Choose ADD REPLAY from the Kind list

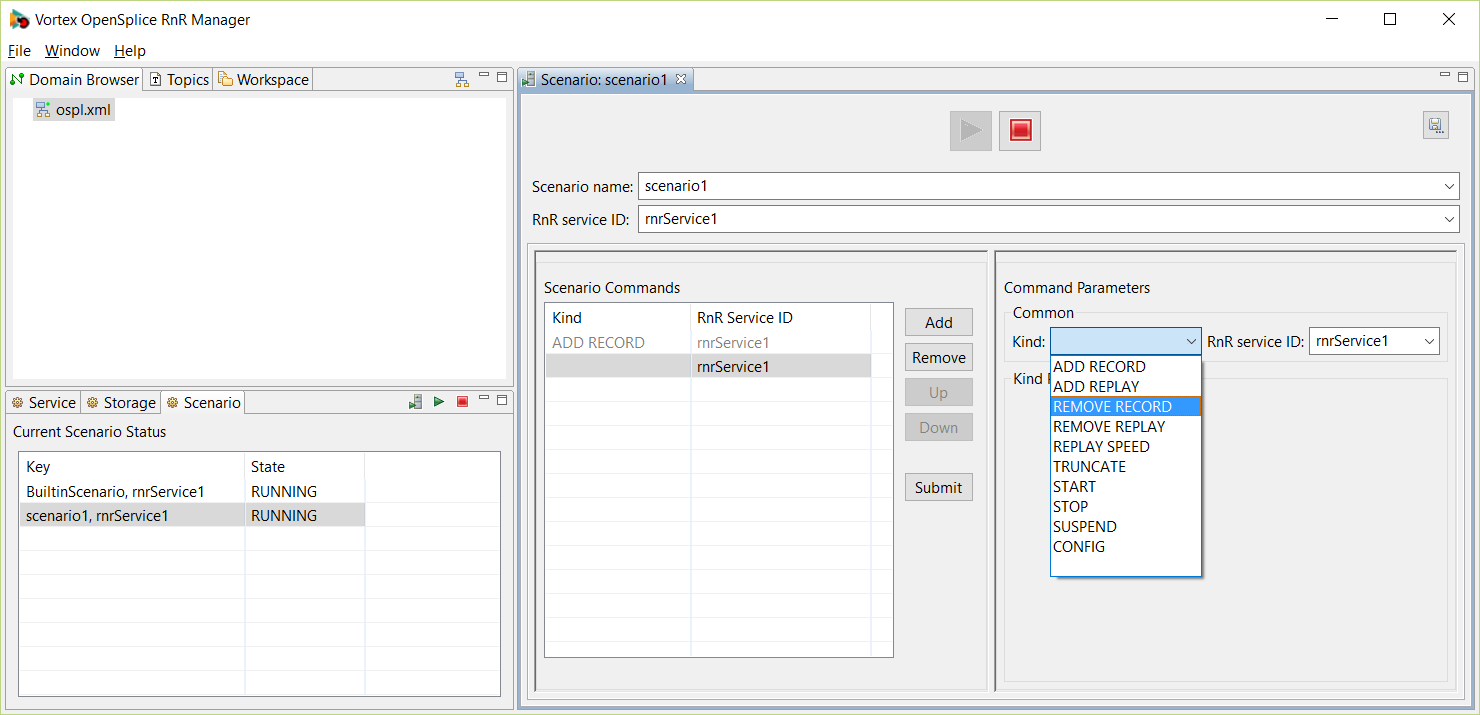(1125, 386)
